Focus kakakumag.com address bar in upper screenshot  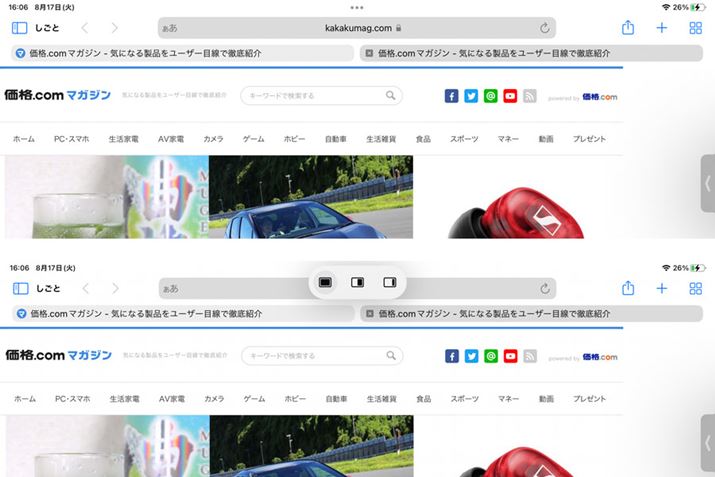357,28
